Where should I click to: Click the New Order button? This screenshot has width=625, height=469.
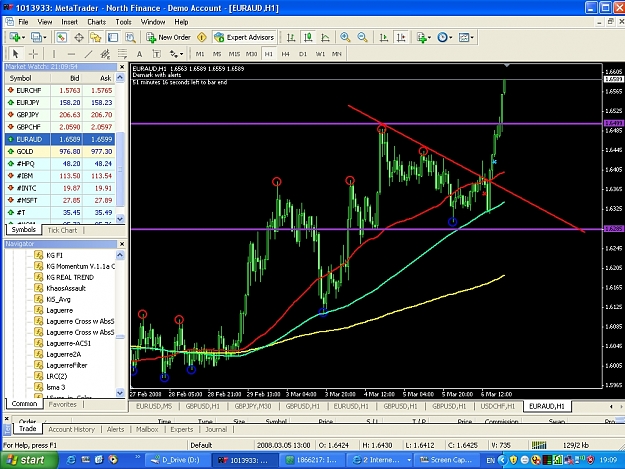pos(168,37)
